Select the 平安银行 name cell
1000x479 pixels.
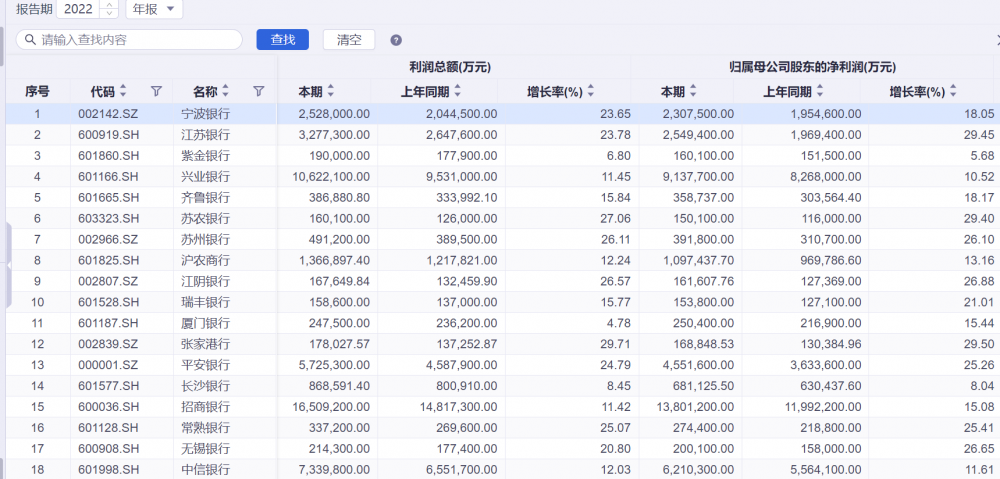(x=205, y=365)
